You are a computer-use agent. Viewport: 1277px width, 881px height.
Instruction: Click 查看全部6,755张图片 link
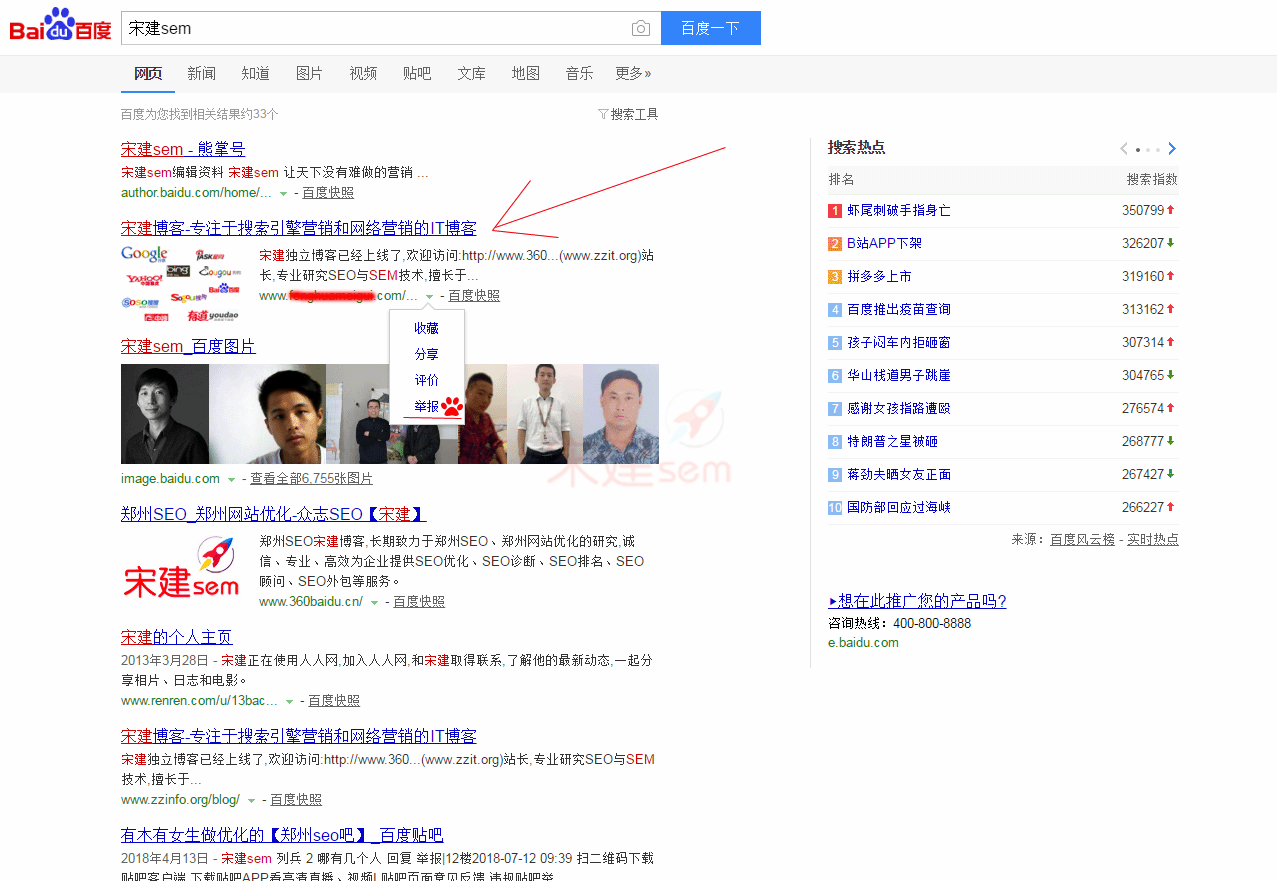pos(311,479)
